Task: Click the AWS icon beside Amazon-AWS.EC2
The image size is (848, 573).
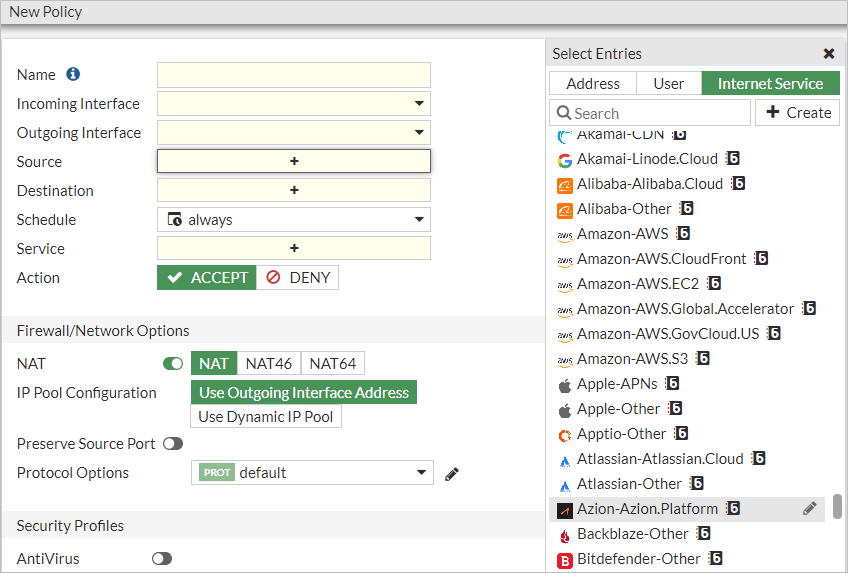Action: tap(565, 285)
